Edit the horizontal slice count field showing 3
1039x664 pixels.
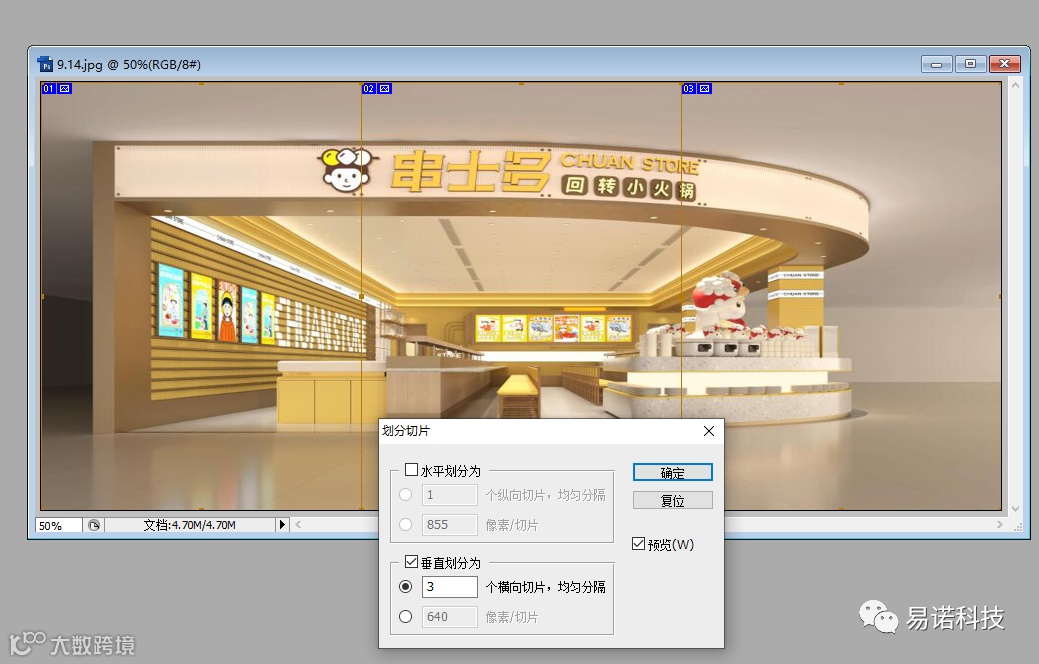(x=449, y=586)
